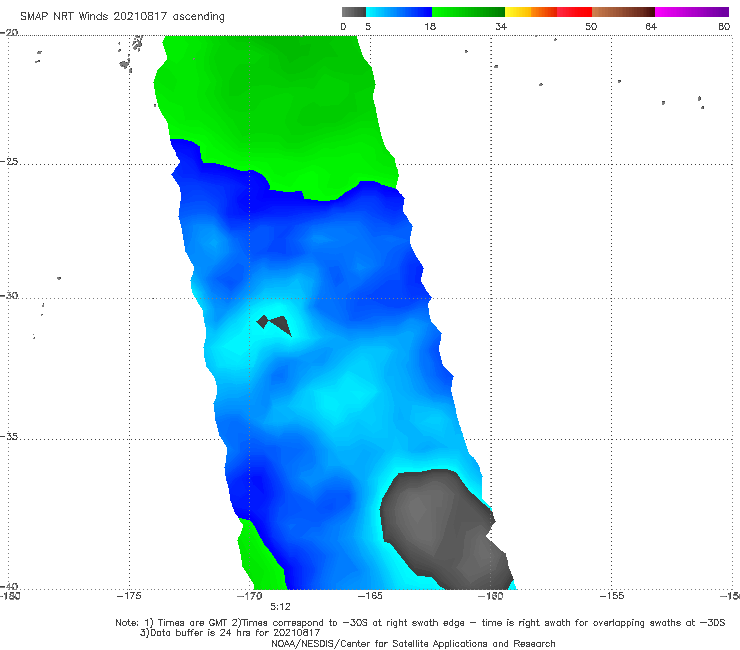740x650 pixels.
Task: Click the color bar label "18"
Action: 430,26
